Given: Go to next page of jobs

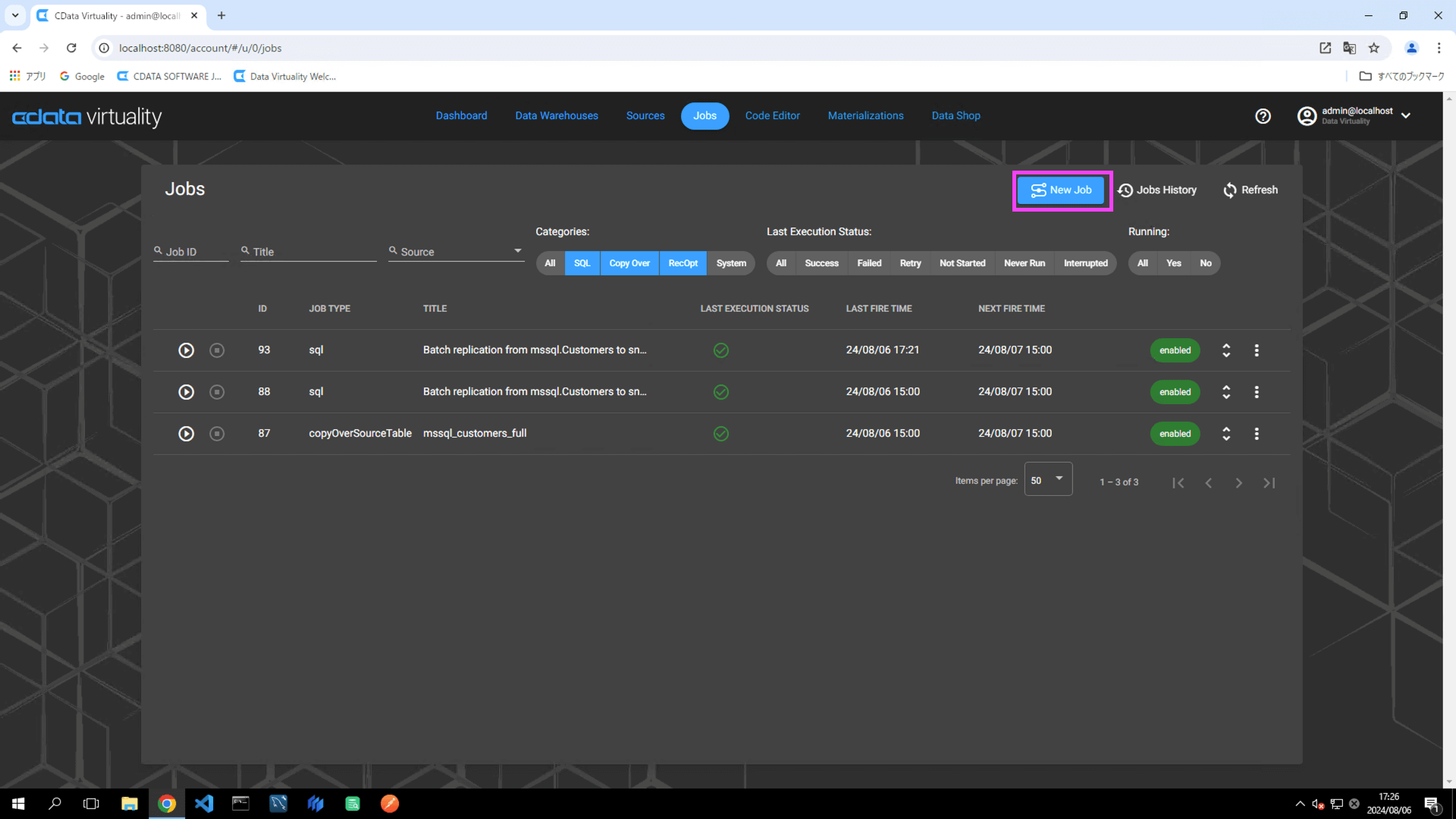Looking at the screenshot, I should 1238,483.
